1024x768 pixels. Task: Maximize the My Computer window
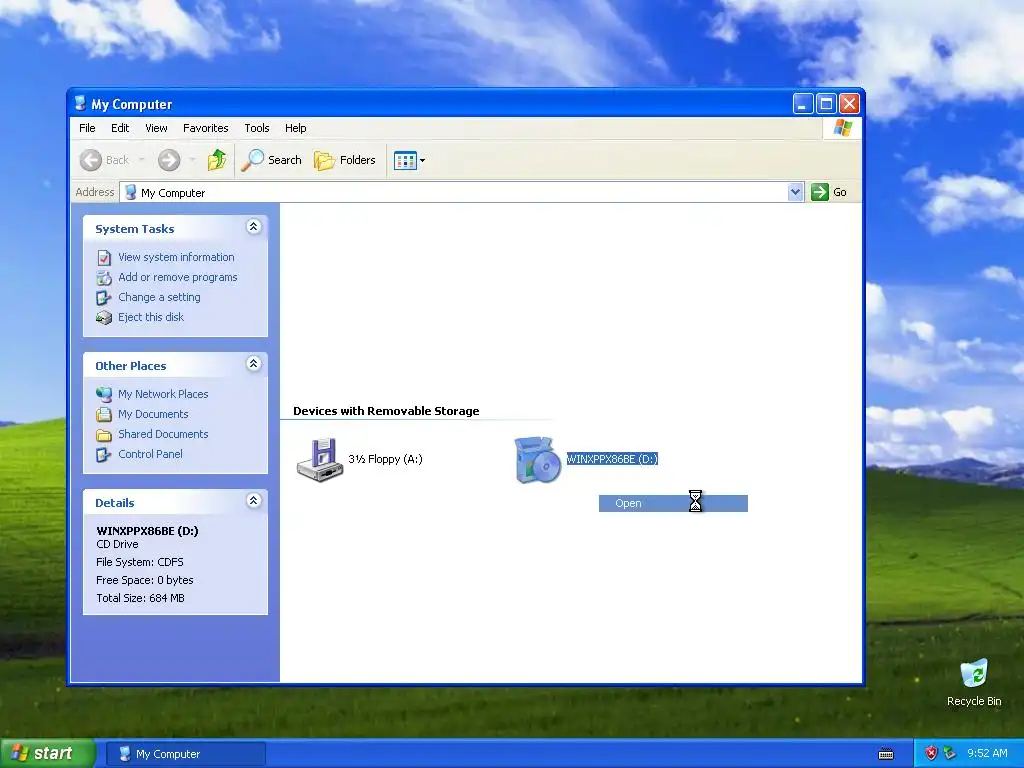coord(826,103)
